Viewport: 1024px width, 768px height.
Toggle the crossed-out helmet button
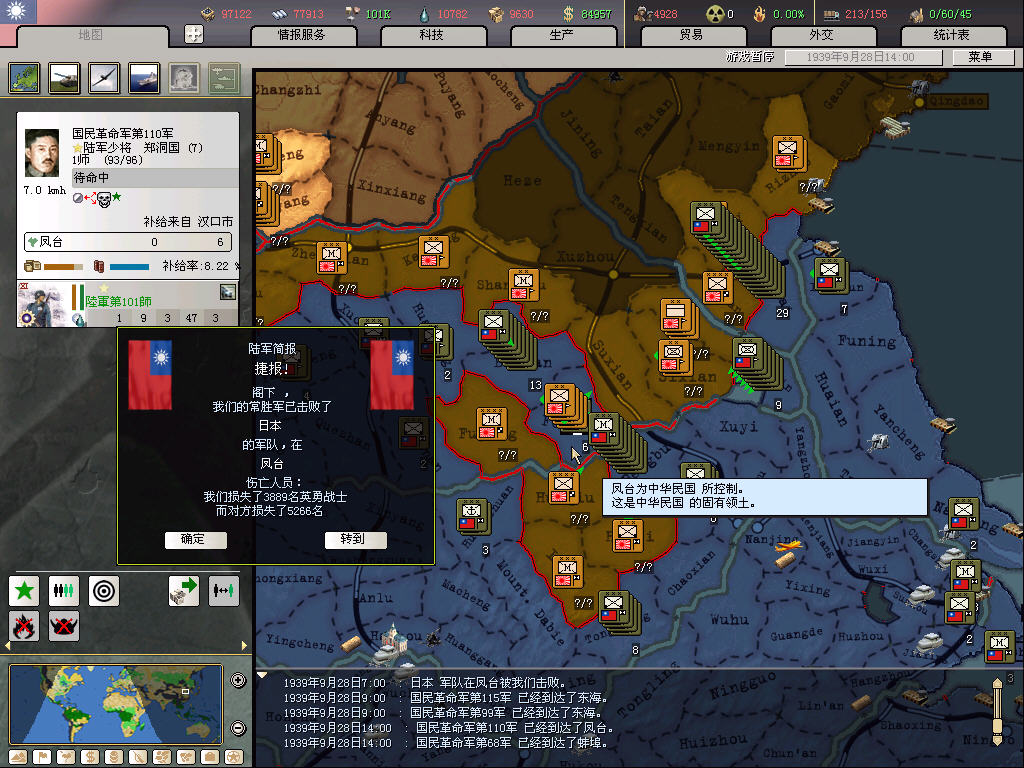[63, 626]
